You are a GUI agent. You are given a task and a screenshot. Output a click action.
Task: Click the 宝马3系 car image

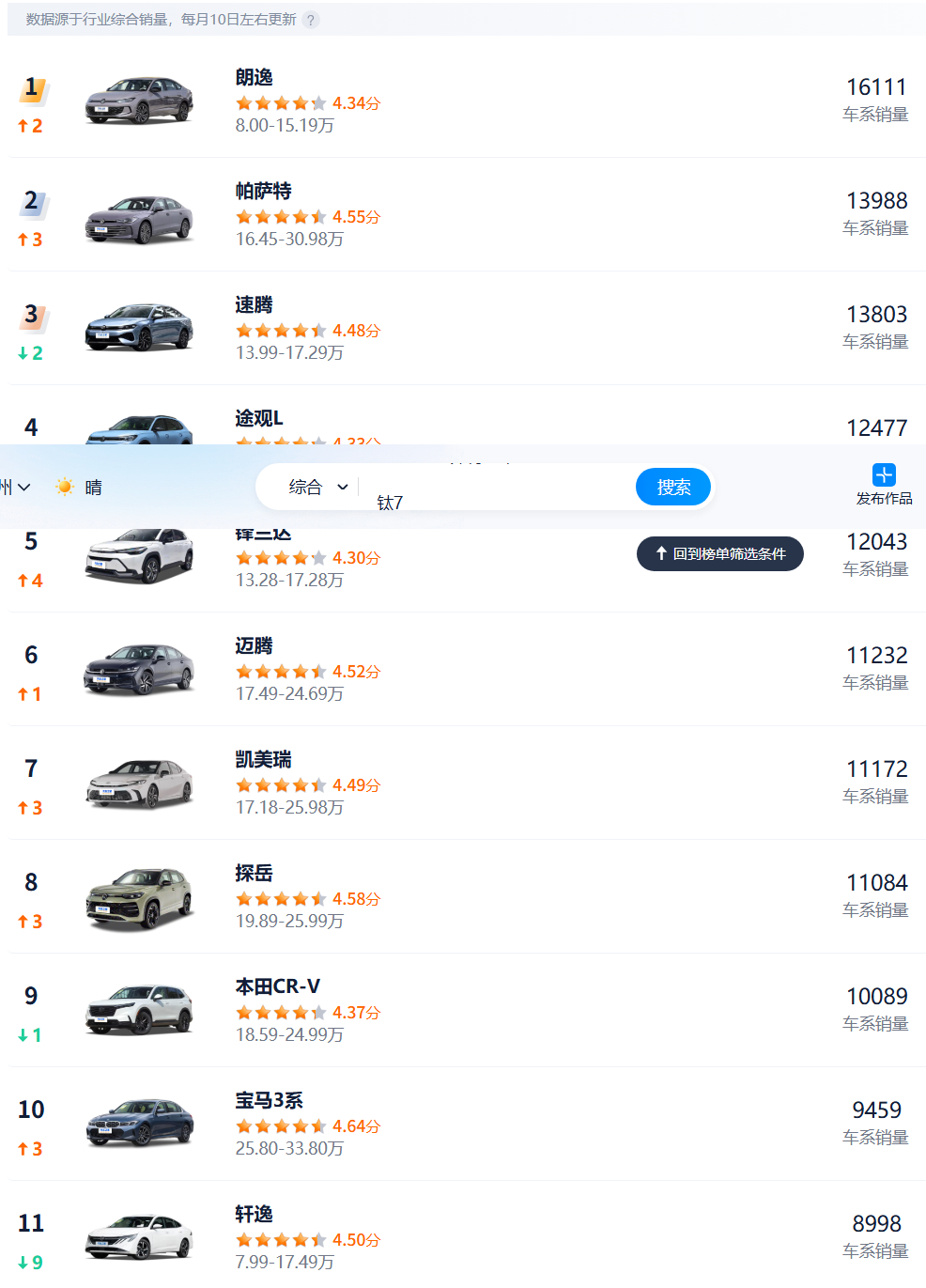click(x=139, y=1124)
